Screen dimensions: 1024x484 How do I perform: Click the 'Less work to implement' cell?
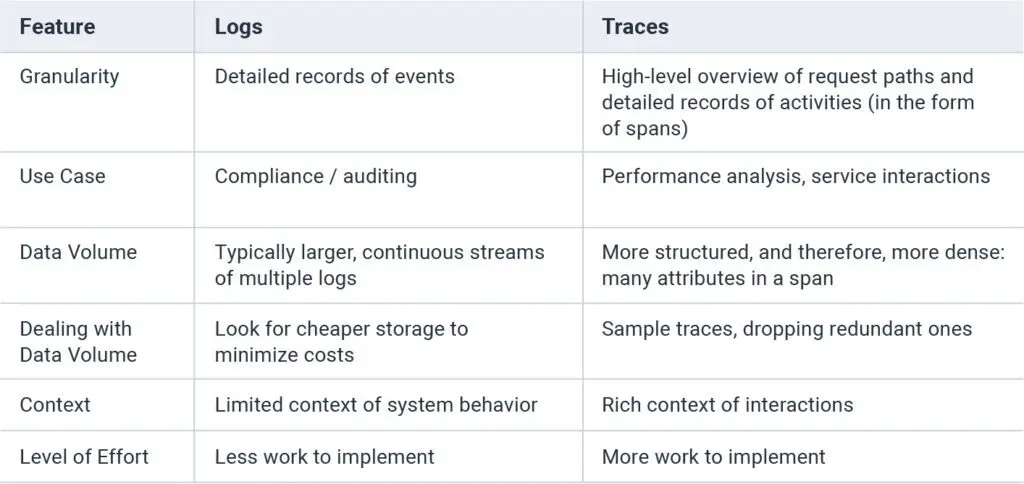[324, 457]
